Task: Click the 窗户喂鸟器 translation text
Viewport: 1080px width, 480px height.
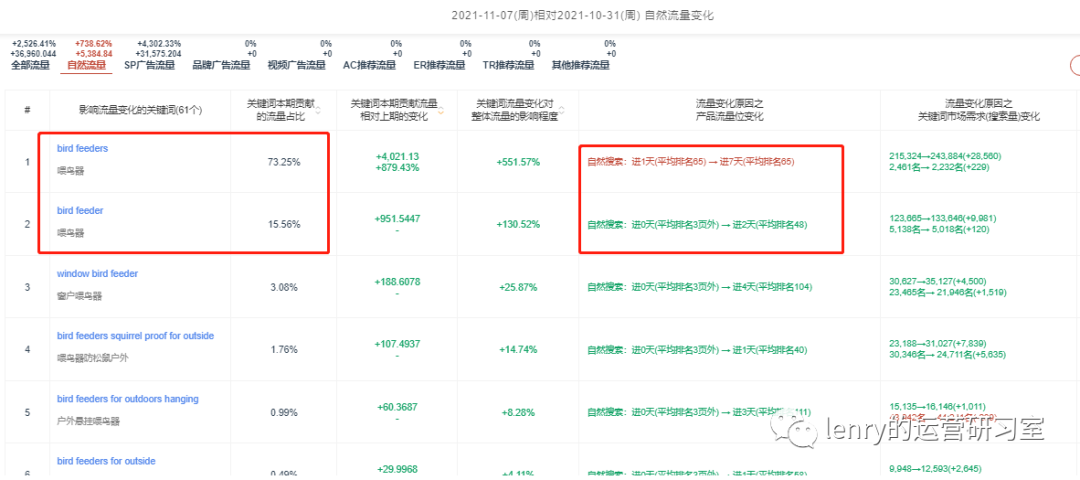Action: 78,295
